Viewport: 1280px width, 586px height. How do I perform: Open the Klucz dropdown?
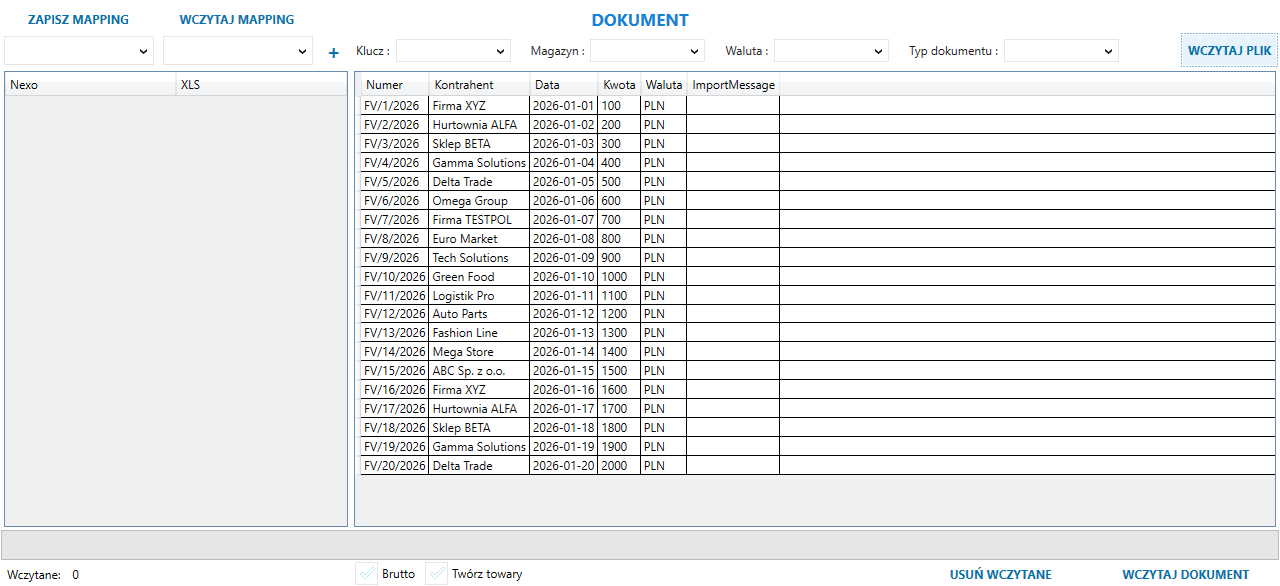point(453,51)
